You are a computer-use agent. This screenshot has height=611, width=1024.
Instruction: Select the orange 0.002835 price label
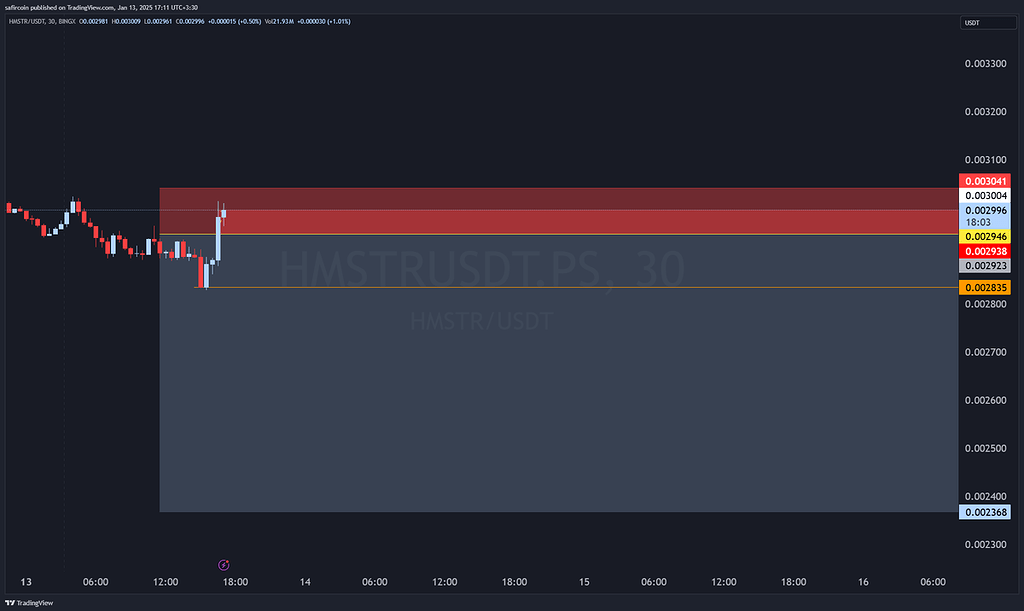985,288
